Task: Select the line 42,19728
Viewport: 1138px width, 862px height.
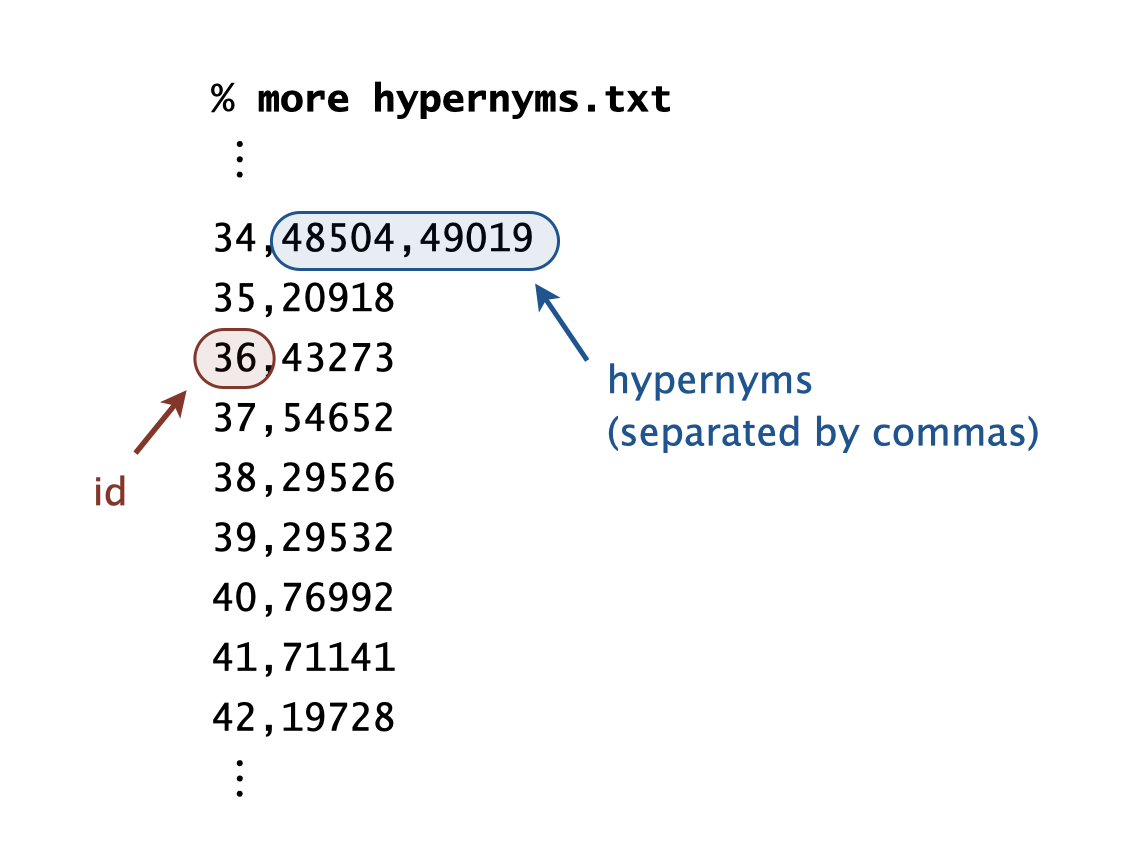Action: tap(304, 717)
